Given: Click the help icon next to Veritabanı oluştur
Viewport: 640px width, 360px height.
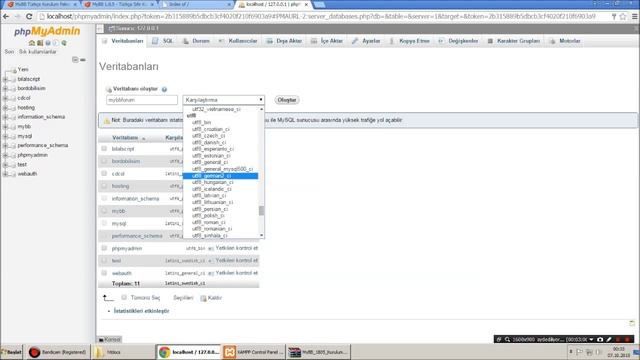Looking at the screenshot, I should [x=164, y=89].
